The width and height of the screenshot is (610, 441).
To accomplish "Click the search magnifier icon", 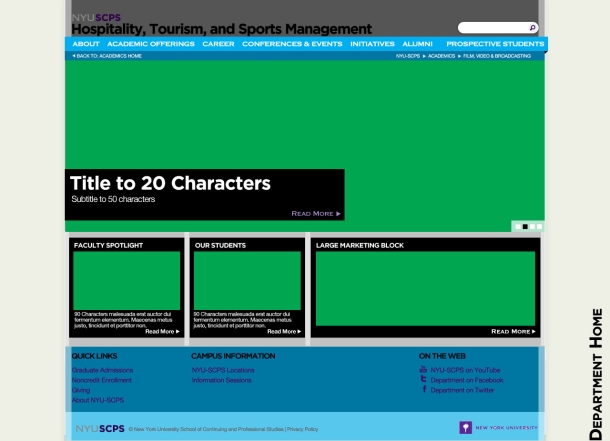I will [532, 28].
